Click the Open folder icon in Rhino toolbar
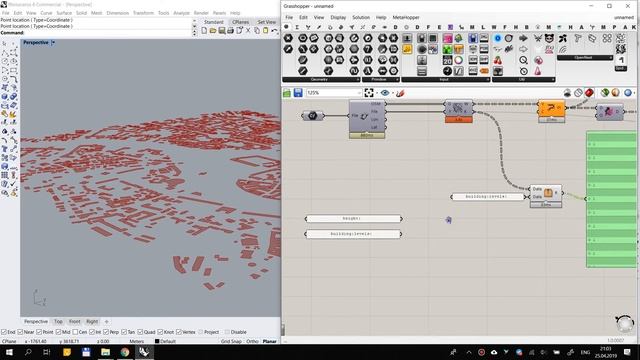This screenshot has width=640, height=360. coord(213,31)
